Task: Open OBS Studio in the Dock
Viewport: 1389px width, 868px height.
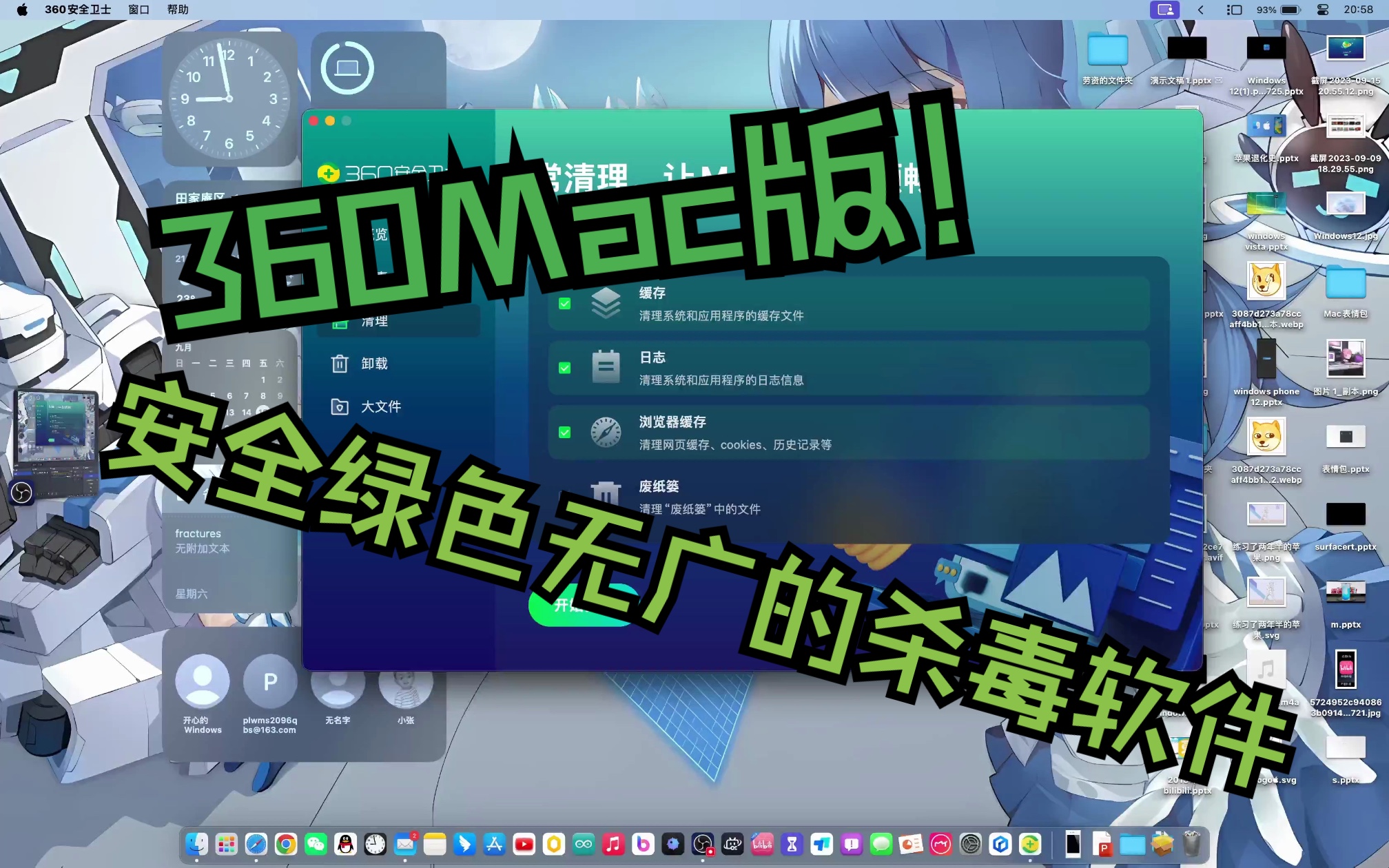Action: tap(703, 844)
